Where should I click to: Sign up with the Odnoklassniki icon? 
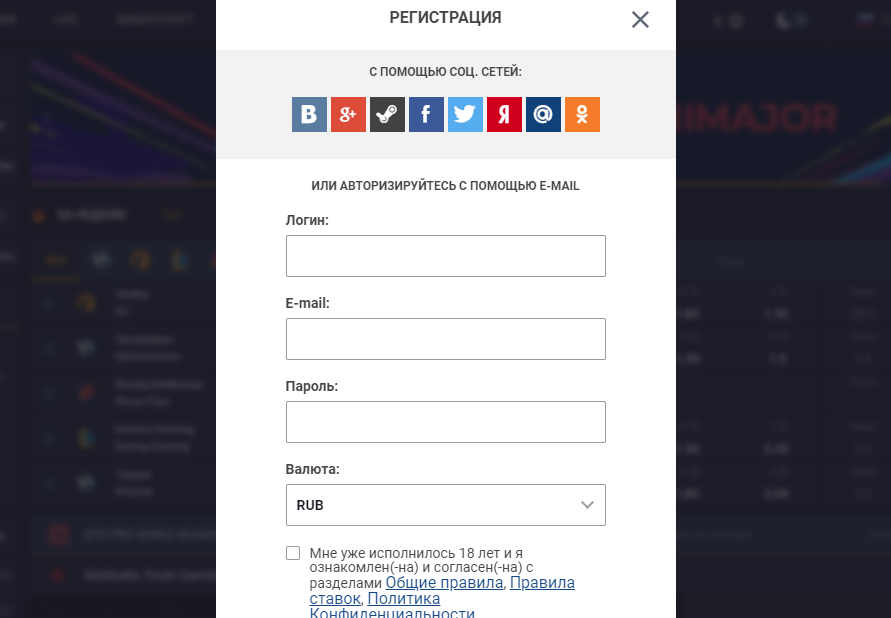coord(582,114)
